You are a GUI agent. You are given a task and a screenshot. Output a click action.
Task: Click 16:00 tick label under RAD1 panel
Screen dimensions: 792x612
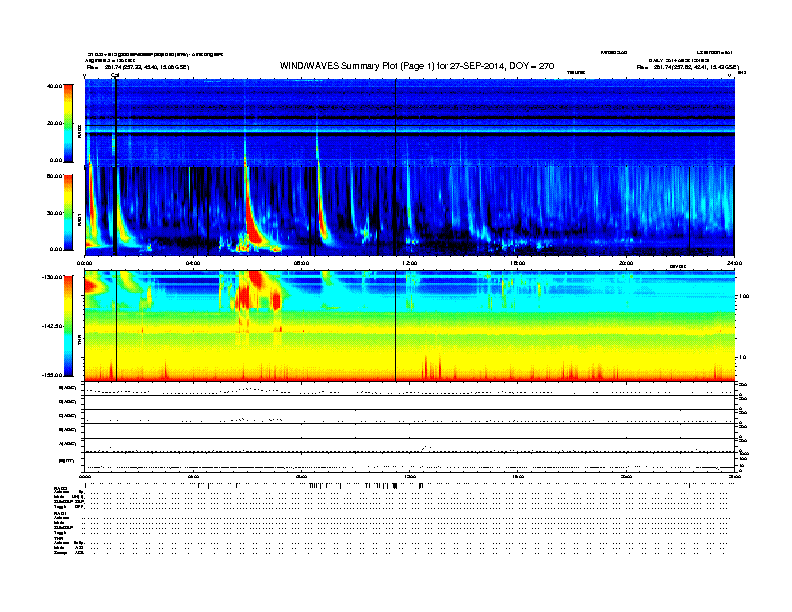coord(518,263)
